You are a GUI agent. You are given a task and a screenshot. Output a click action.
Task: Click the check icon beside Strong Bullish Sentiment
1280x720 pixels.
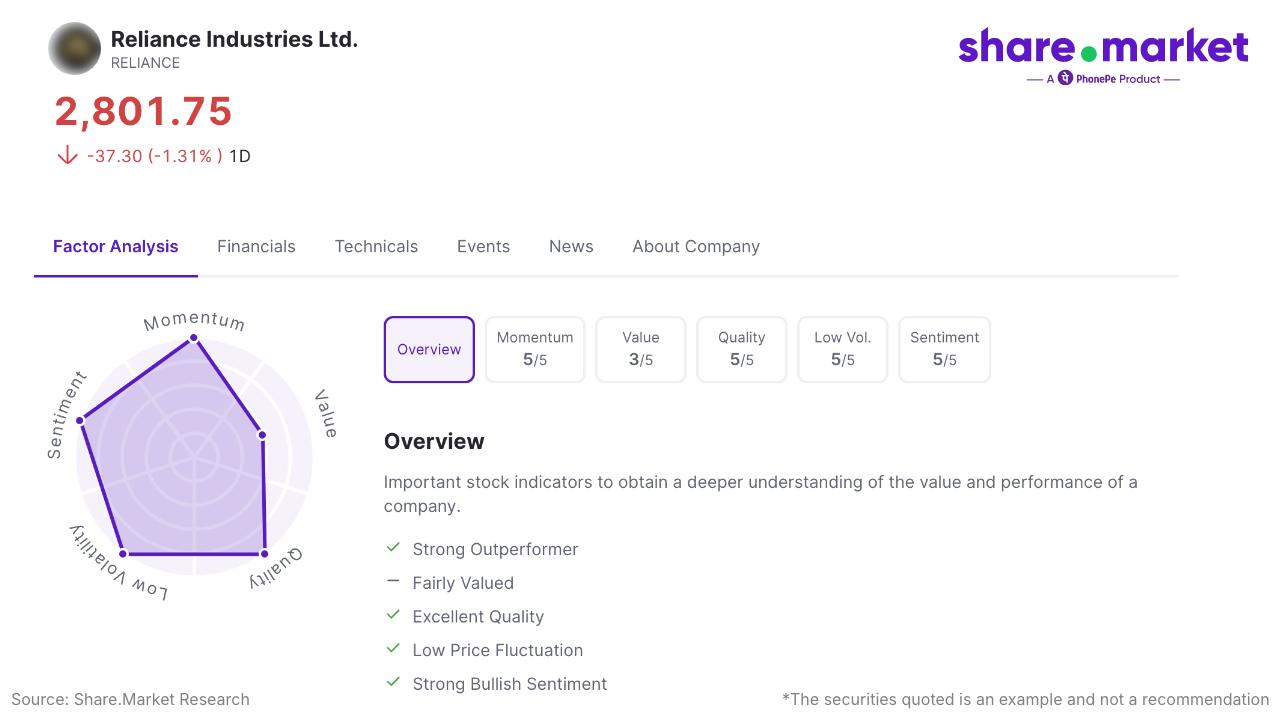pyautogui.click(x=393, y=682)
